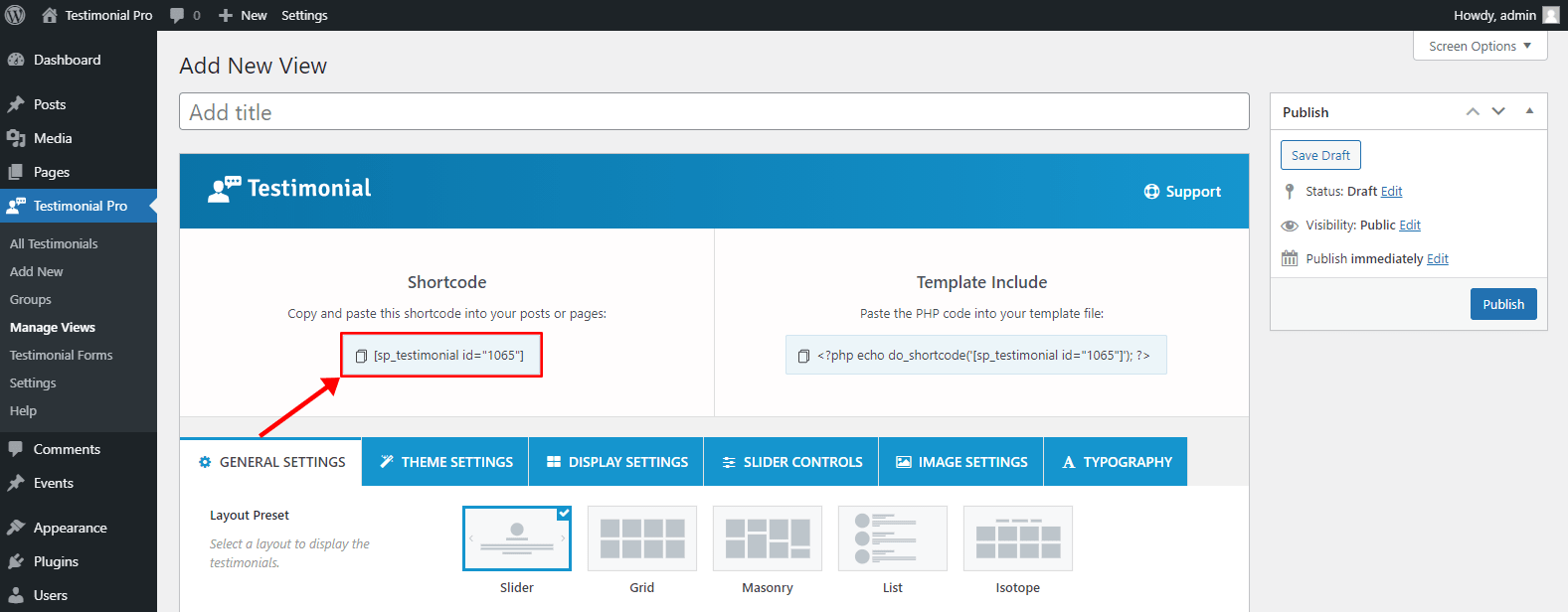Open Media from the sidebar icon
The height and width of the screenshot is (612, 1568).
pos(16,138)
